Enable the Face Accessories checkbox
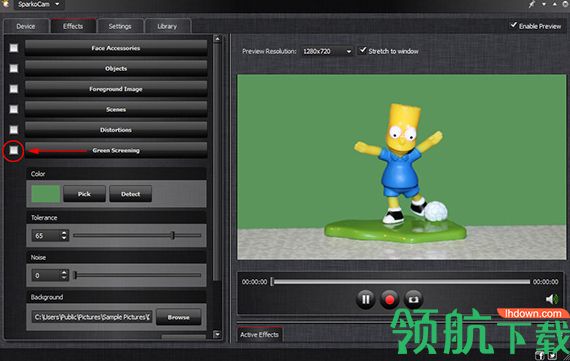This screenshot has height=361, width=570. tap(14, 48)
